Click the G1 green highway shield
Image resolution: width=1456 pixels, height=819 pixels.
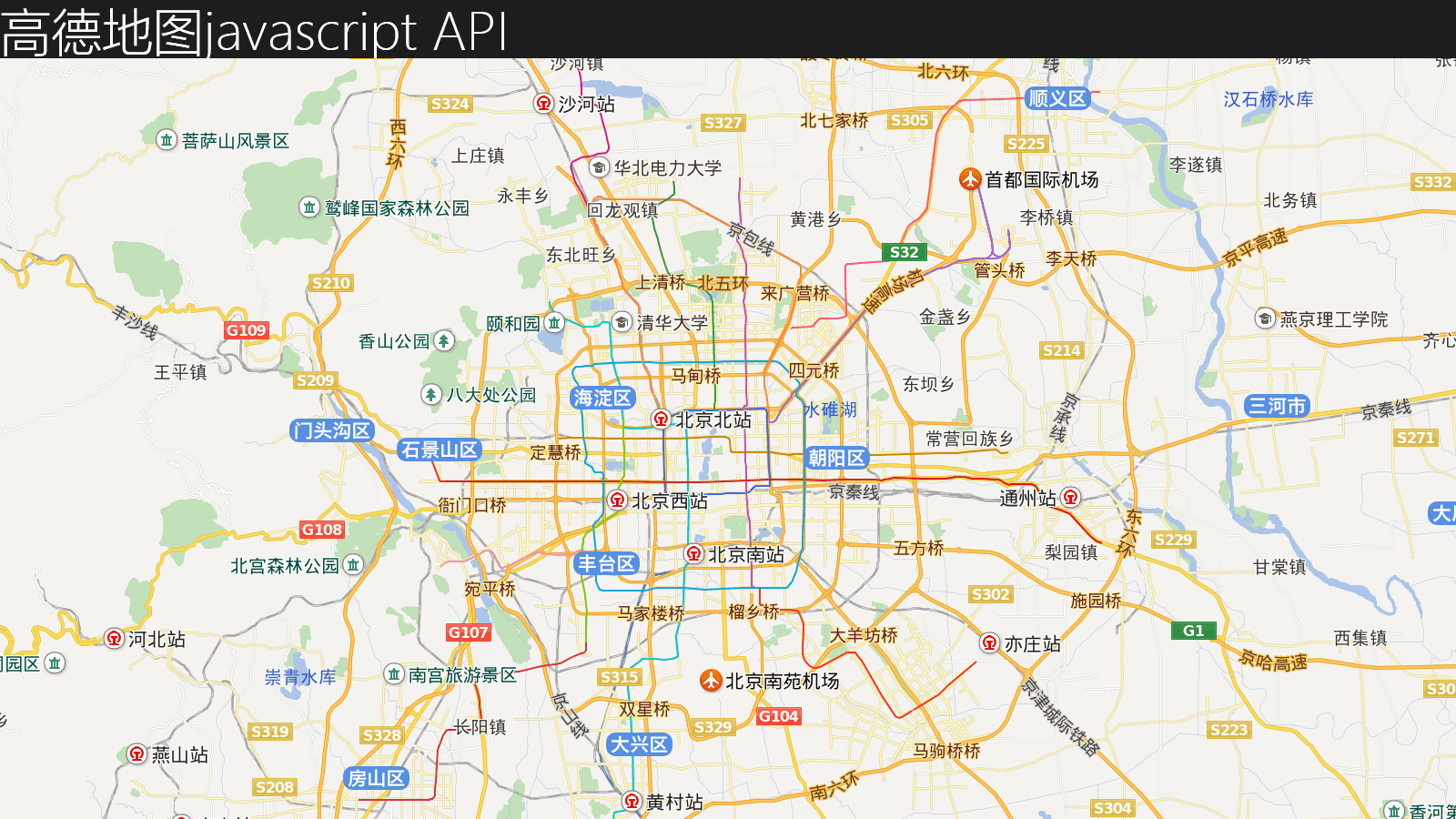pyautogui.click(x=1193, y=631)
